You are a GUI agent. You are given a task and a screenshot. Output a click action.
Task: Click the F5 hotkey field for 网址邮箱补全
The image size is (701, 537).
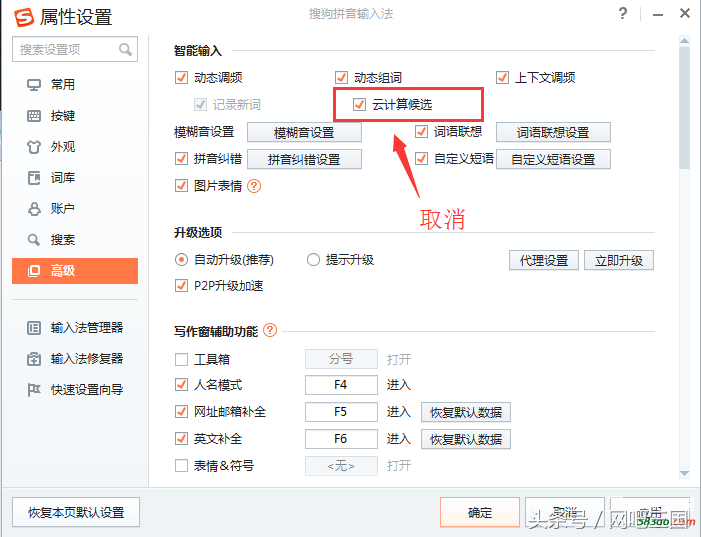tap(341, 411)
